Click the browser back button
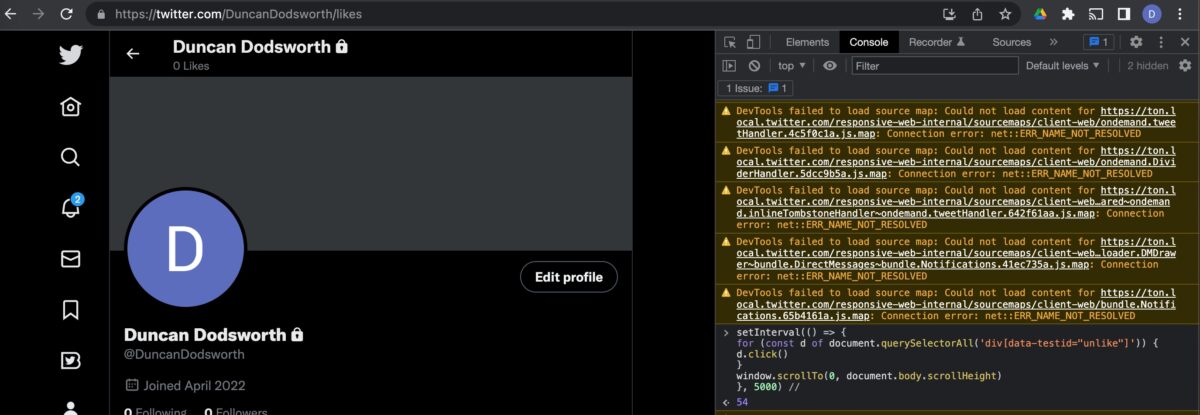This screenshot has height=415, width=1200. (x=13, y=15)
